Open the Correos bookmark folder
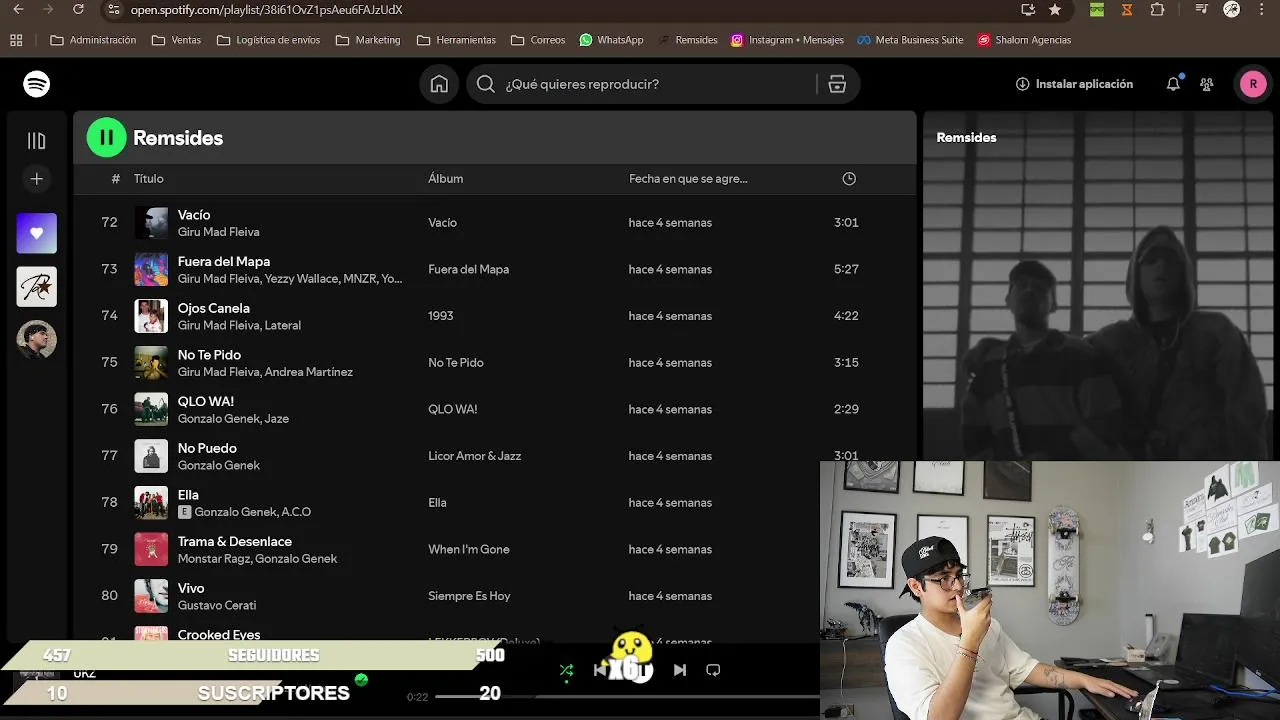Viewport: 1280px width, 720px height. [x=538, y=40]
